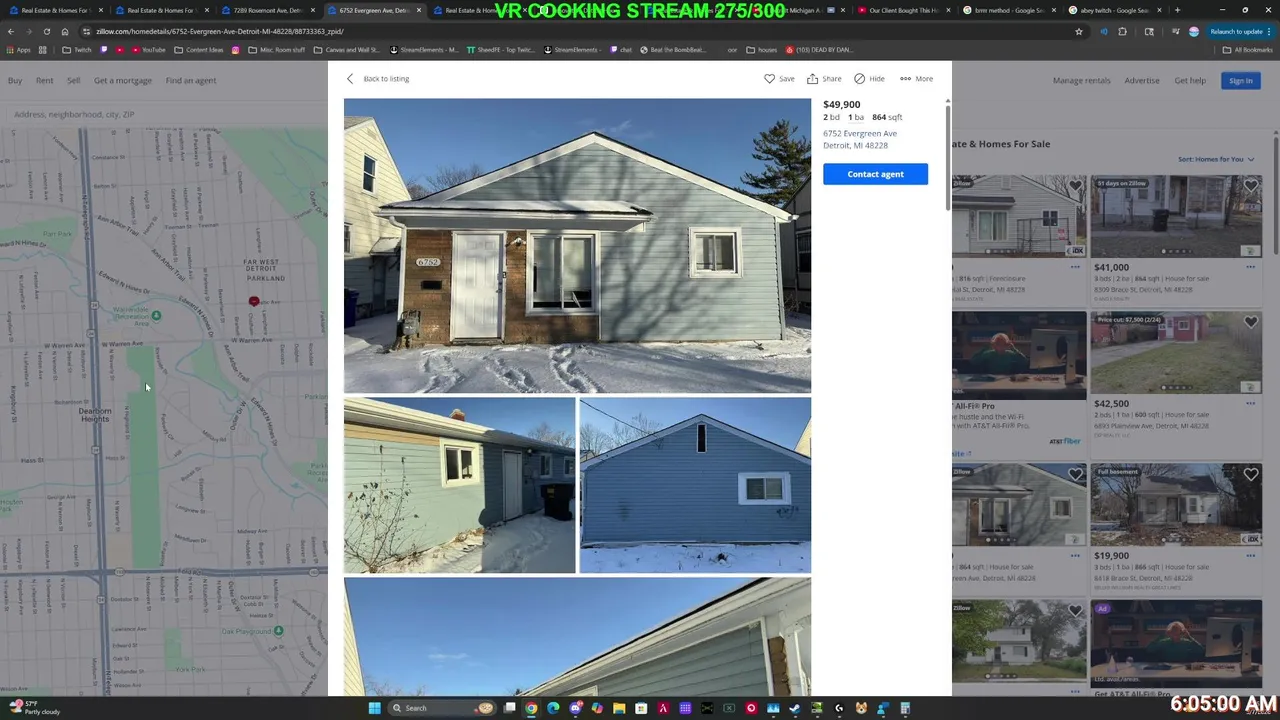Open Chrome from the taskbar
The height and width of the screenshot is (720, 1280).
coord(531,708)
